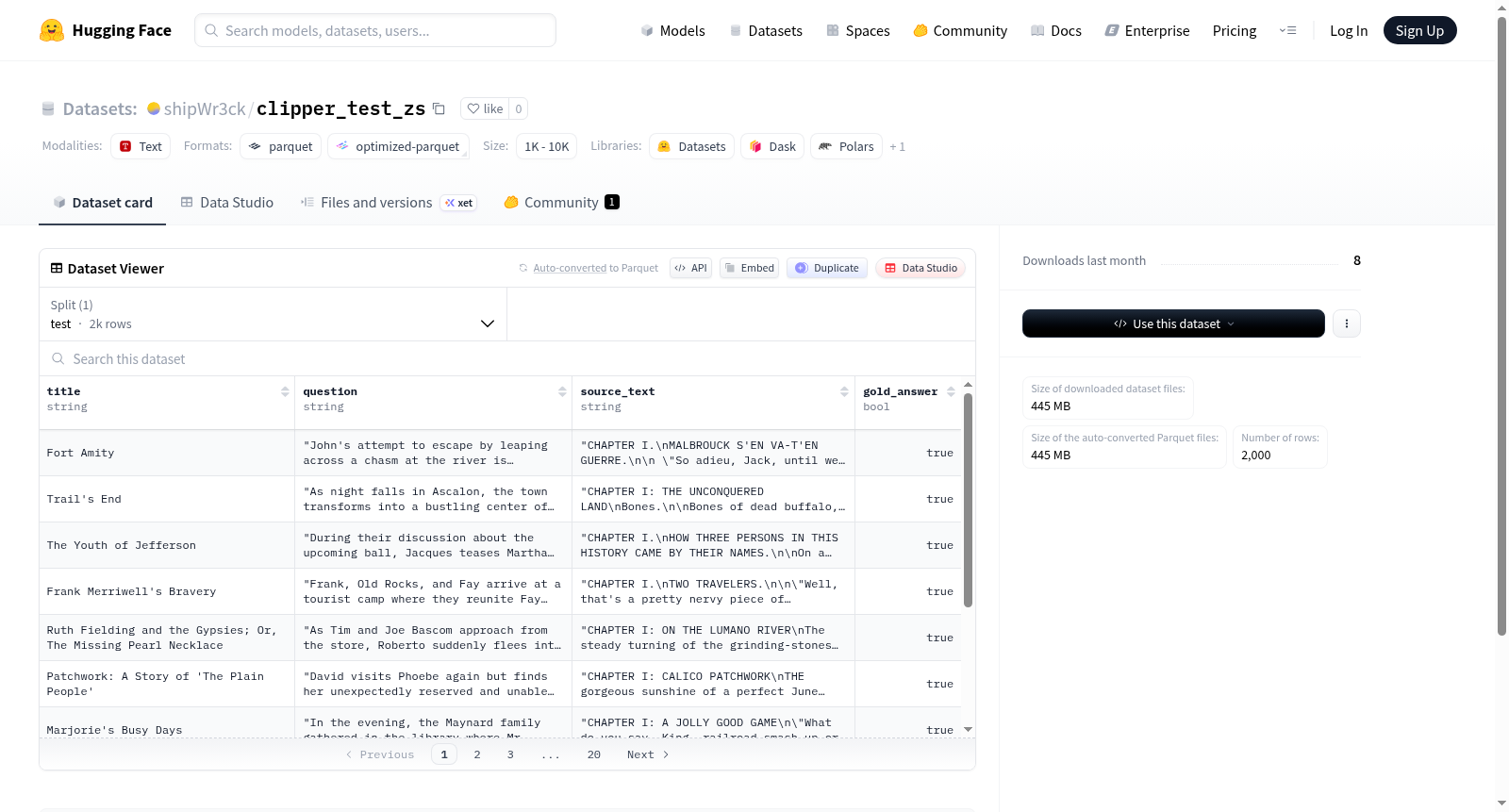Viewport: 1509px width, 812px height.
Task: Sort by the title column
Action: pyautogui.click(x=285, y=391)
